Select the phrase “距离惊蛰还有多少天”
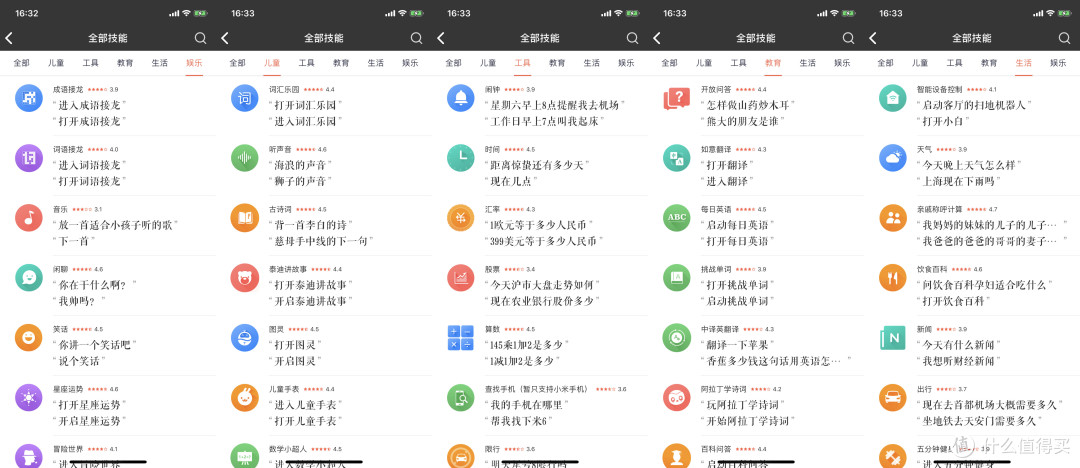1080x468 pixels. pos(539,165)
